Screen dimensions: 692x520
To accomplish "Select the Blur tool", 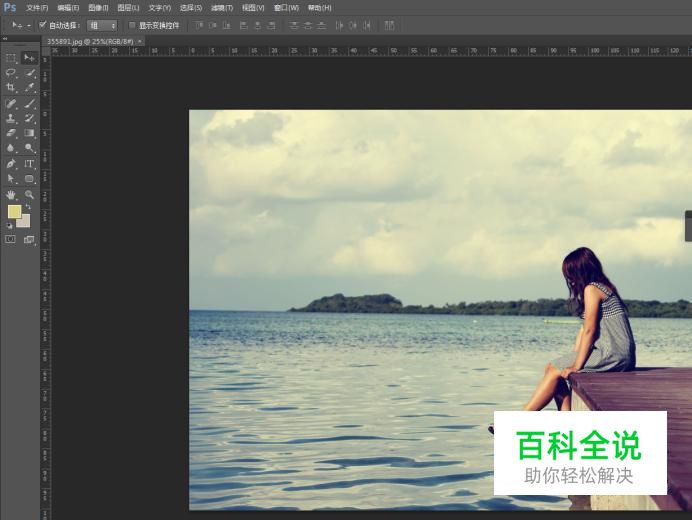I will point(11,148).
